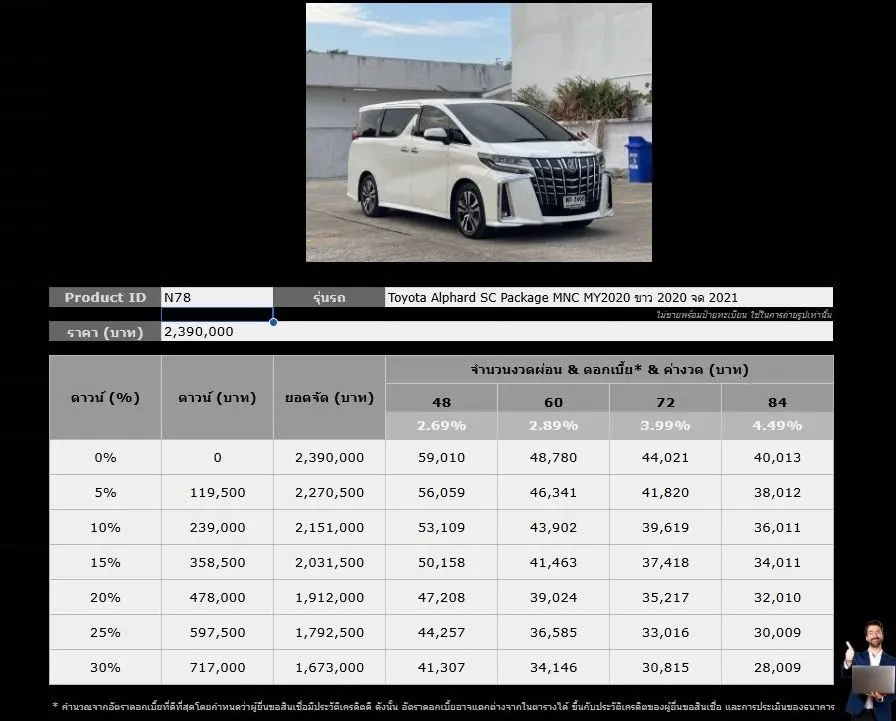This screenshot has height=721, width=896.
Task: Select the finance amount 1,792,500
Action: [329, 632]
